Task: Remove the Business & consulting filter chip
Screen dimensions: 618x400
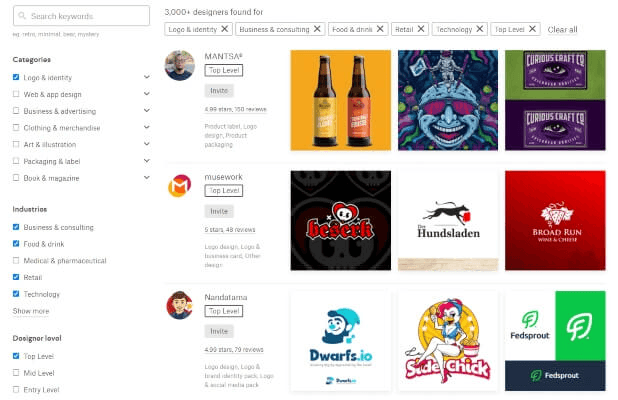Action: point(317,30)
